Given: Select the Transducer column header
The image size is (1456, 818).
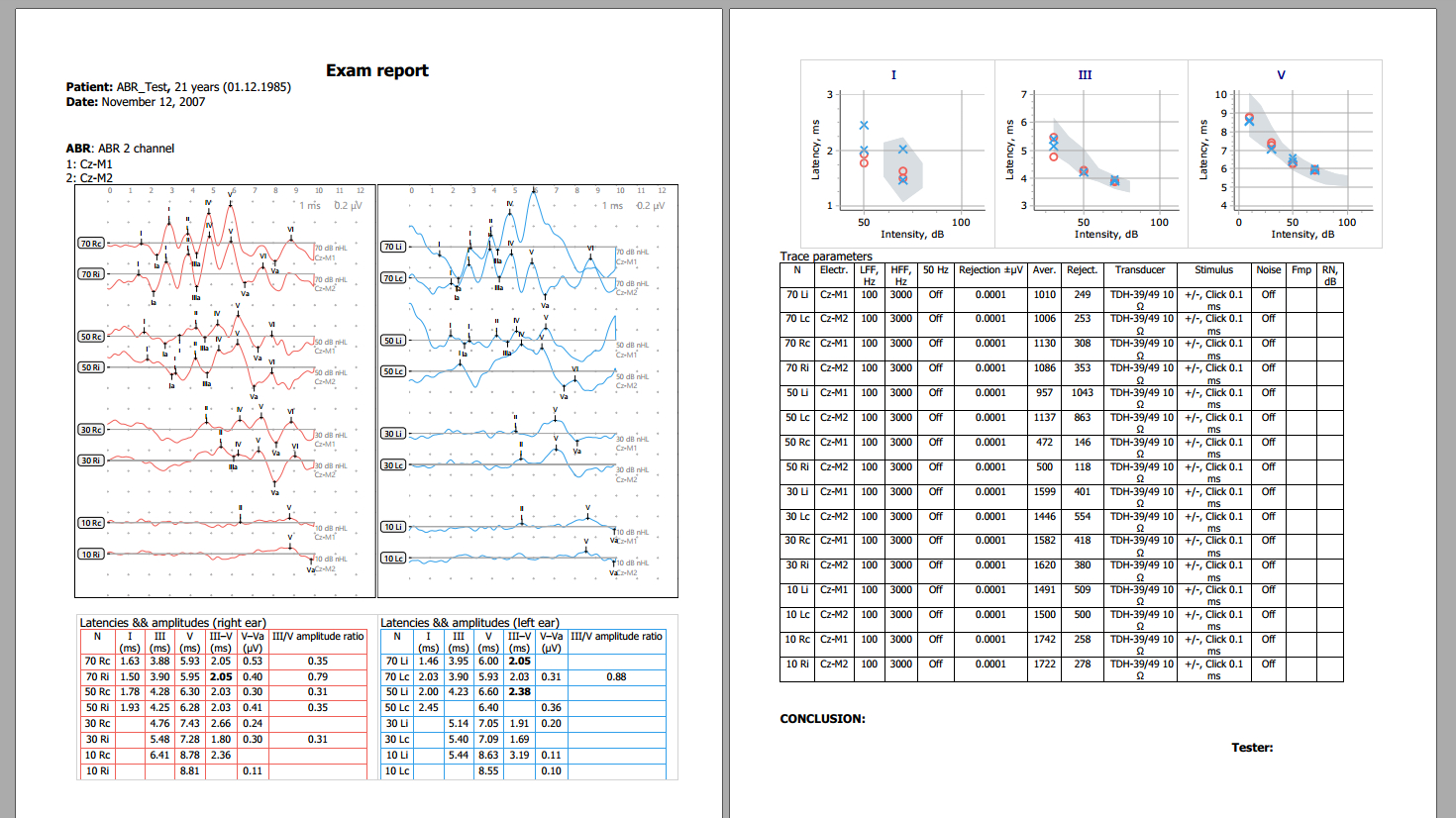Looking at the screenshot, I should (1140, 269).
